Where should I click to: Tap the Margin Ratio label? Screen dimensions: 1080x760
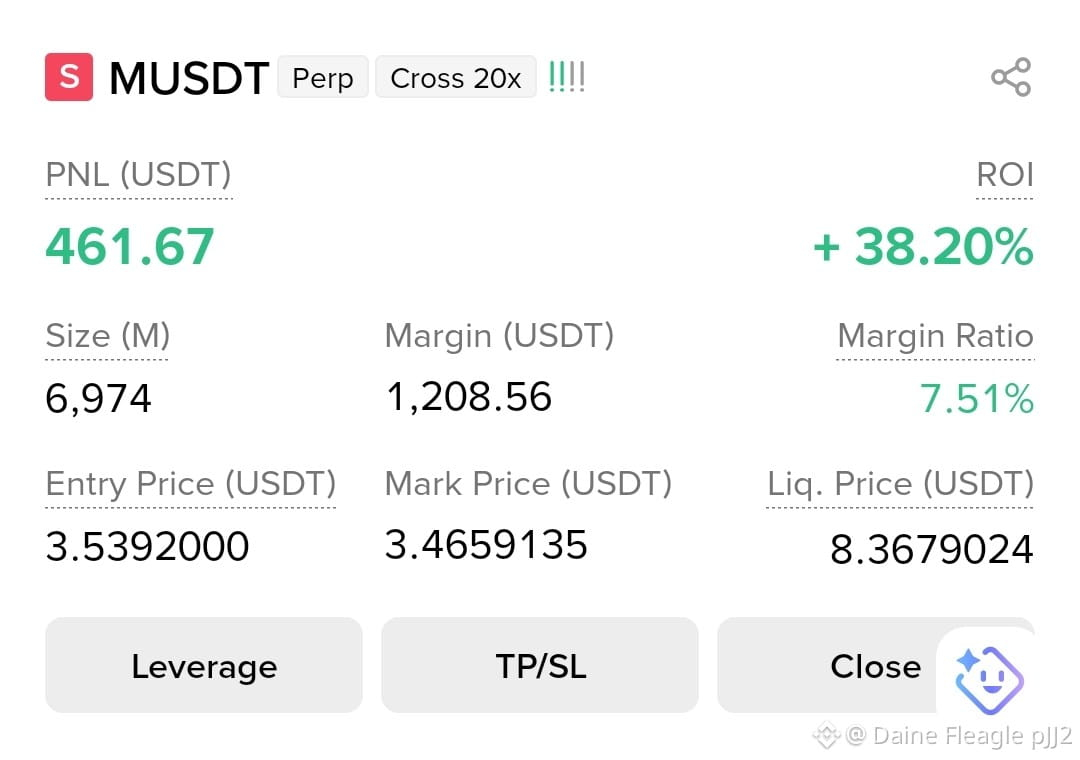click(x=935, y=336)
